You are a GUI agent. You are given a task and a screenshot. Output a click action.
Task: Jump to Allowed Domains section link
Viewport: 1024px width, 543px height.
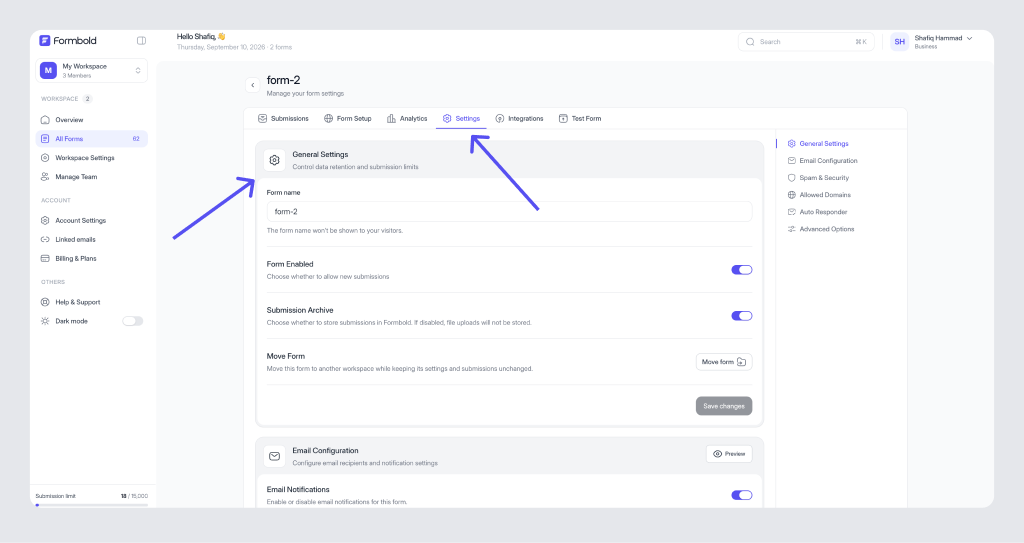pyautogui.click(x=819, y=195)
